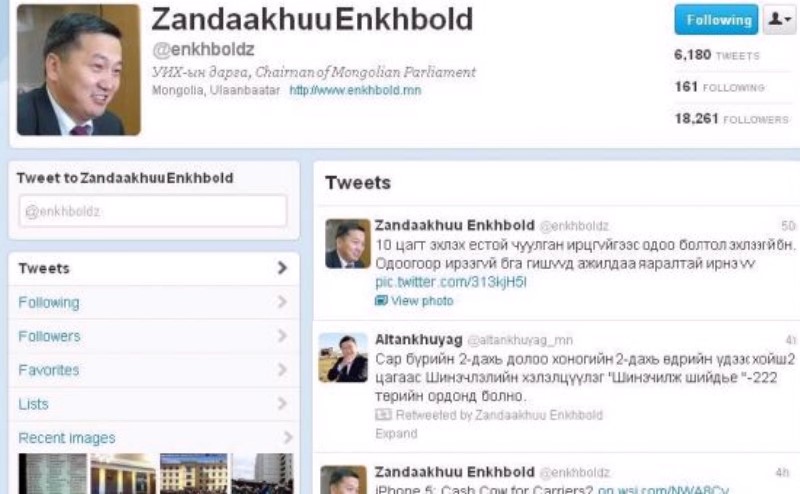Open the on.wsj.com link in the iPhone 5 tweet
This screenshot has width=800, height=494.
(663, 489)
